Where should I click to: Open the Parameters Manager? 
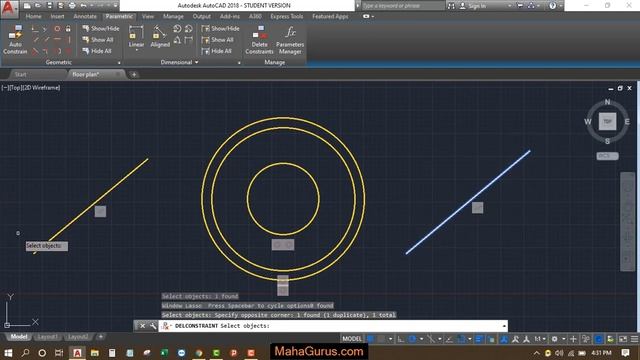coord(290,40)
